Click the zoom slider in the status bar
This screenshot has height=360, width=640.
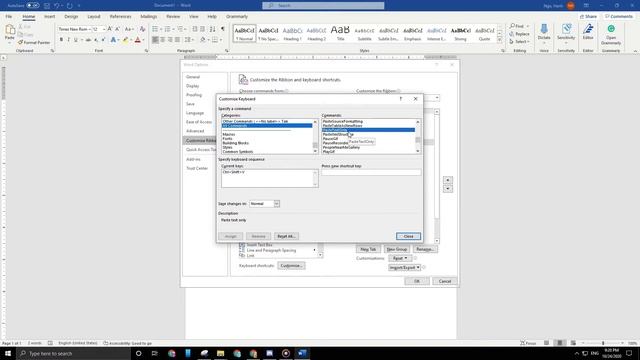coord(602,343)
